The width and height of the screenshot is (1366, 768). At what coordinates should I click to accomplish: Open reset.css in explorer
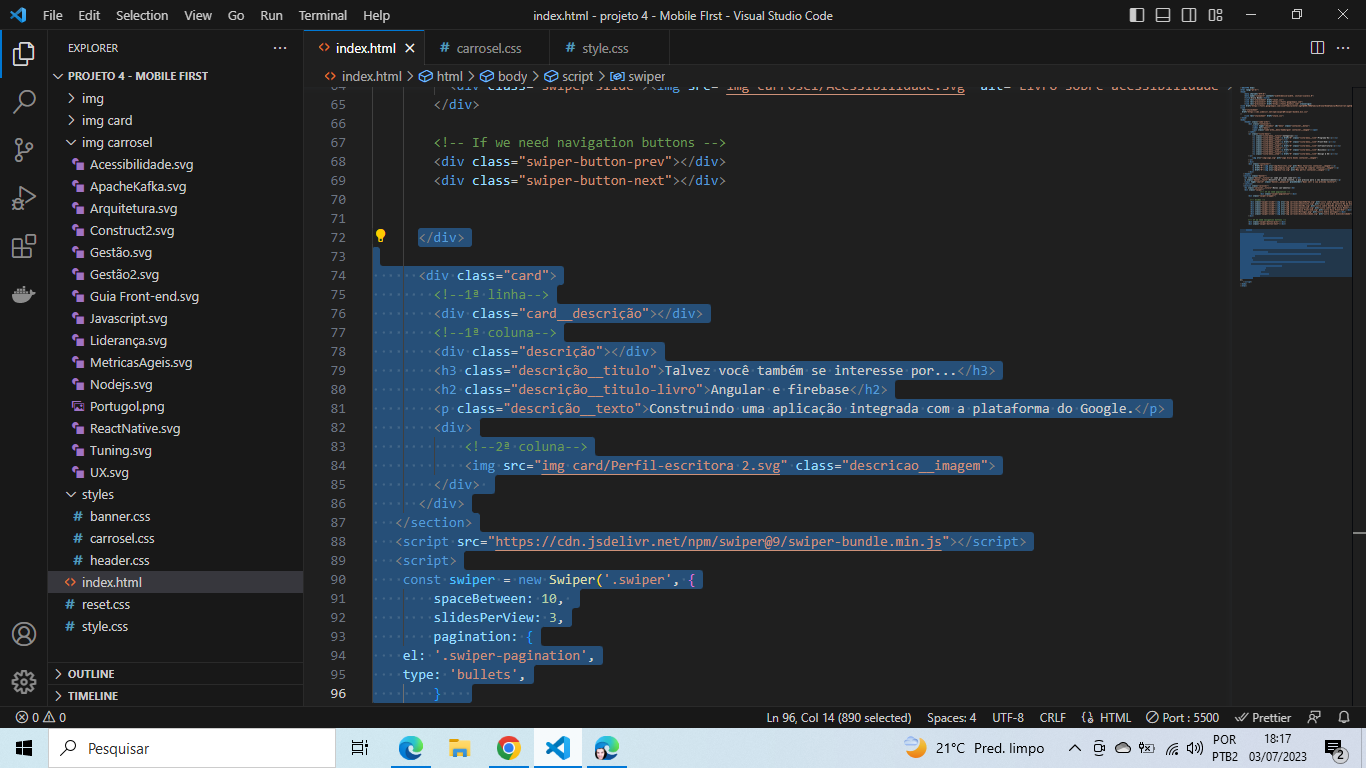click(x=175, y=604)
